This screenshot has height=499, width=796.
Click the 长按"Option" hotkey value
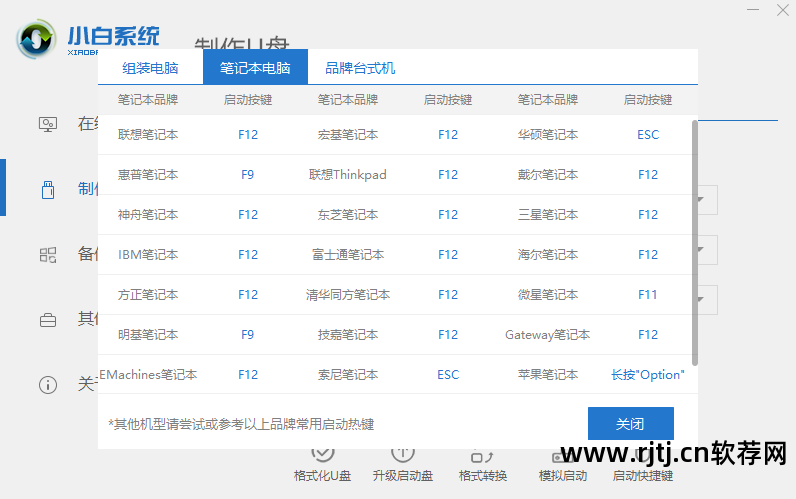click(648, 375)
